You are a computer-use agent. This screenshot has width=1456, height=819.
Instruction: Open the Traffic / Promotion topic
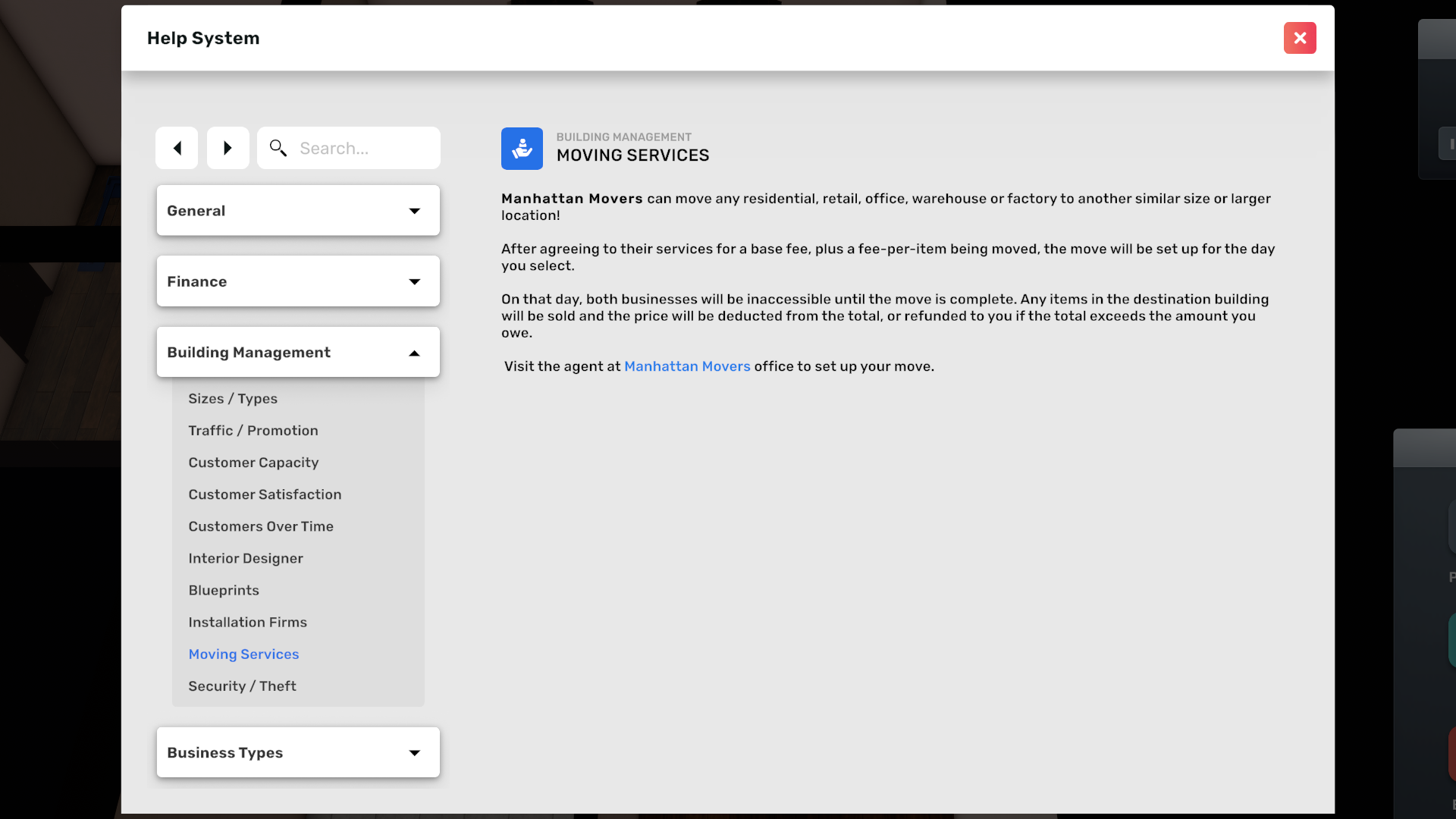pyautogui.click(x=253, y=431)
